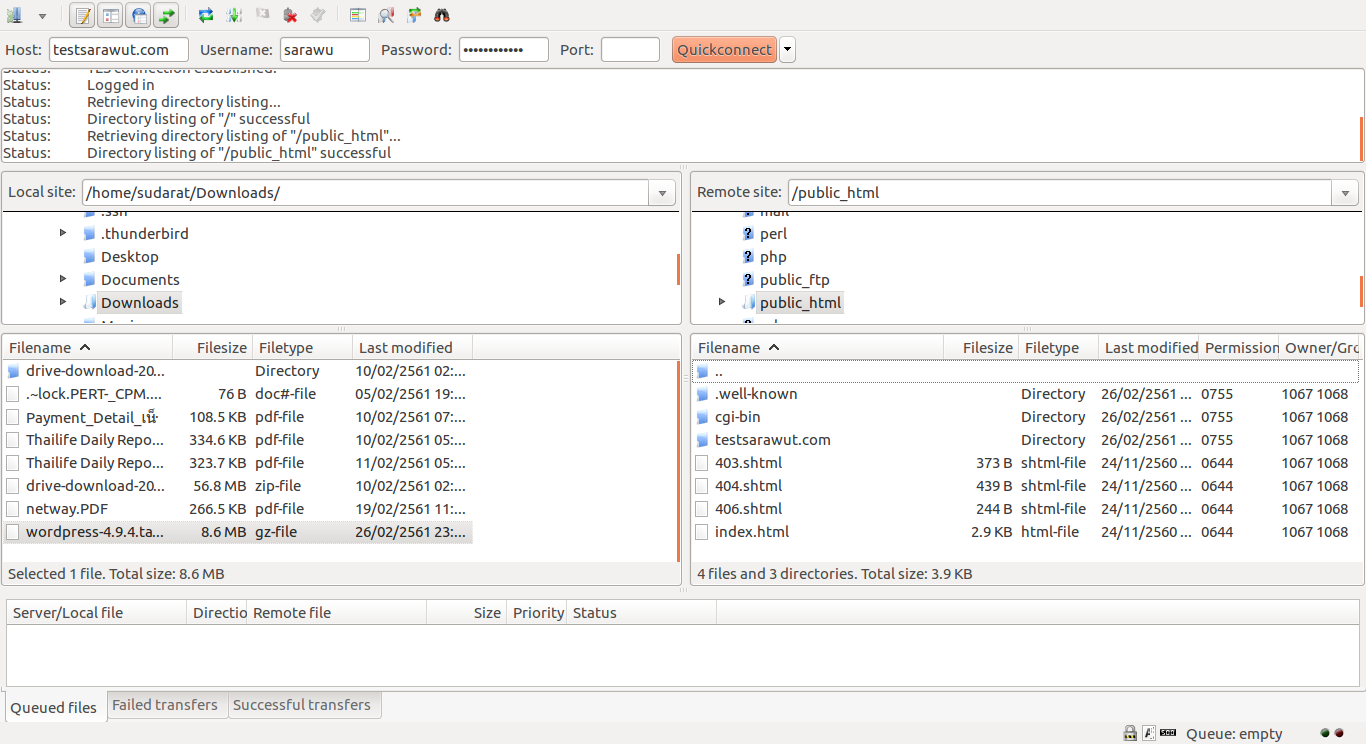1366x744 pixels.
Task: Click the refresh file lists icon
Action: (x=206, y=15)
